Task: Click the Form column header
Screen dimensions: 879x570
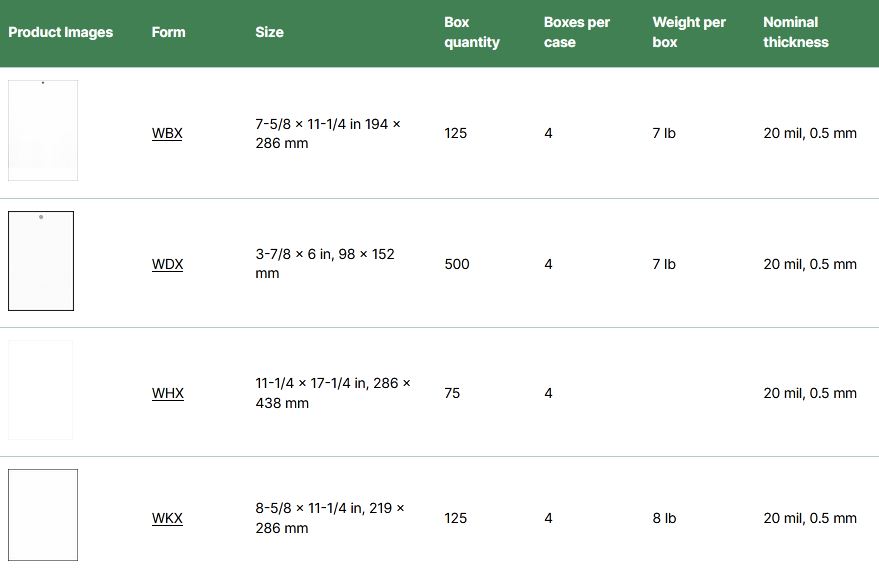Action: 168,32
